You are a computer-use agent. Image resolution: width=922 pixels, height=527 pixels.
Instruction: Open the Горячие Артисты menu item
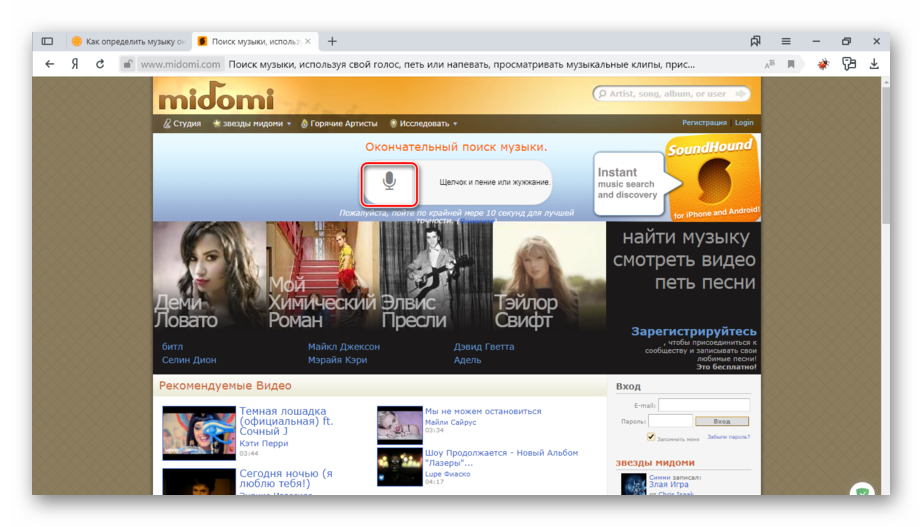click(339, 124)
